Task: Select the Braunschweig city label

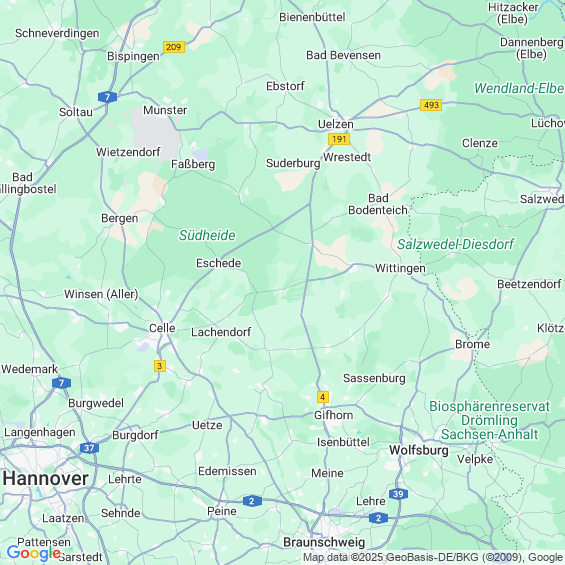Action: click(x=324, y=542)
